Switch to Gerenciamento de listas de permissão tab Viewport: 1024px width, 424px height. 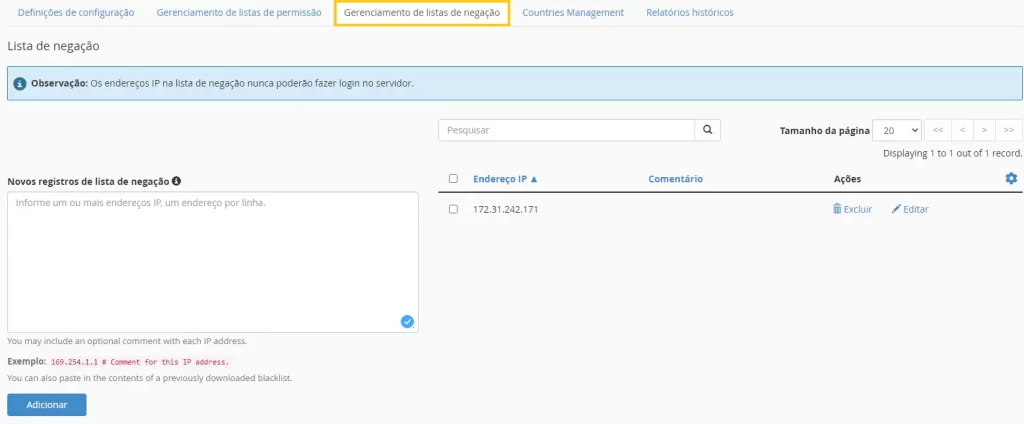pyautogui.click(x=239, y=12)
